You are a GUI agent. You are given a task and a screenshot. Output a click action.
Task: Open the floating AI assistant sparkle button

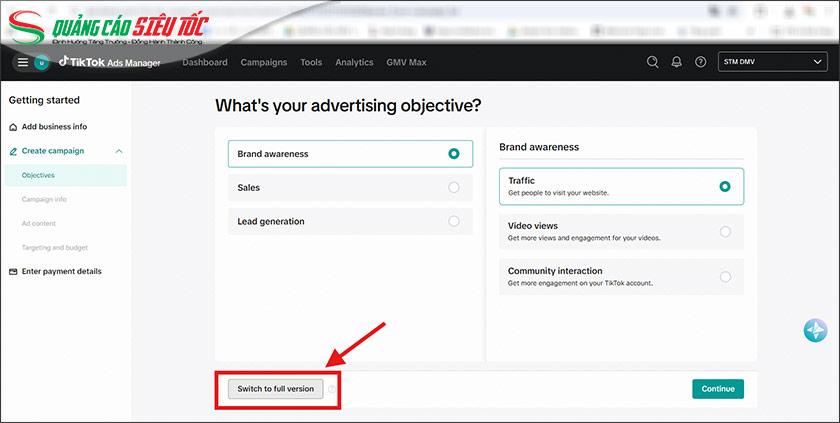(815, 331)
